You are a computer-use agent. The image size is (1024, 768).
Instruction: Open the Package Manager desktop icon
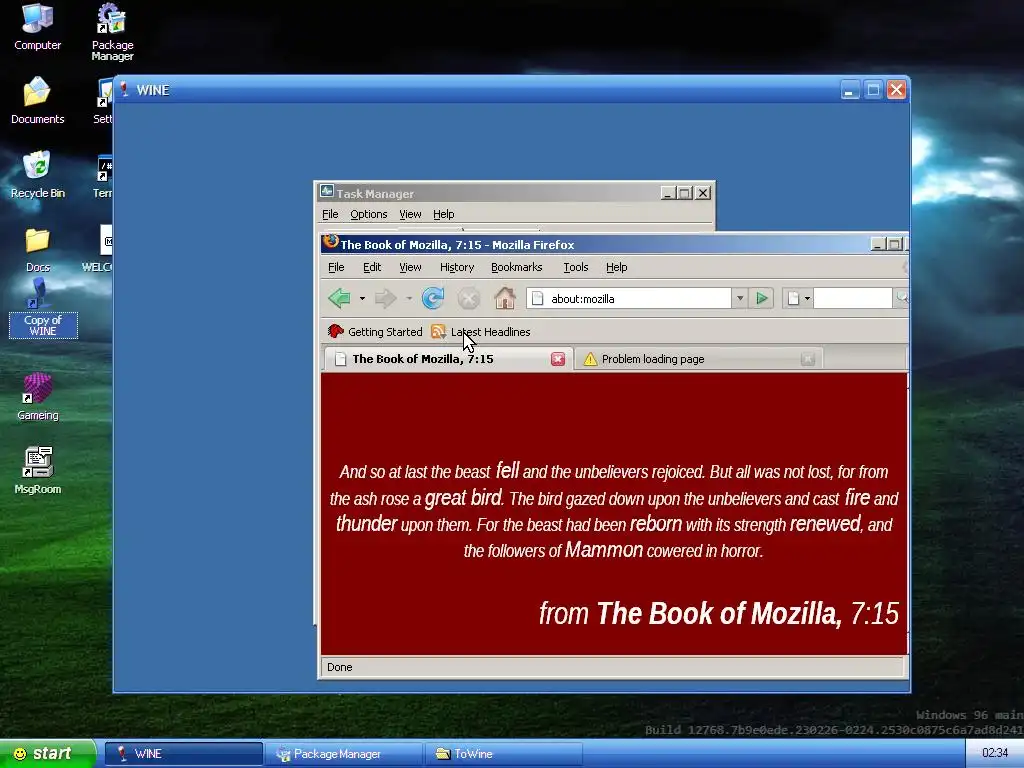pyautogui.click(x=112, y=31)
